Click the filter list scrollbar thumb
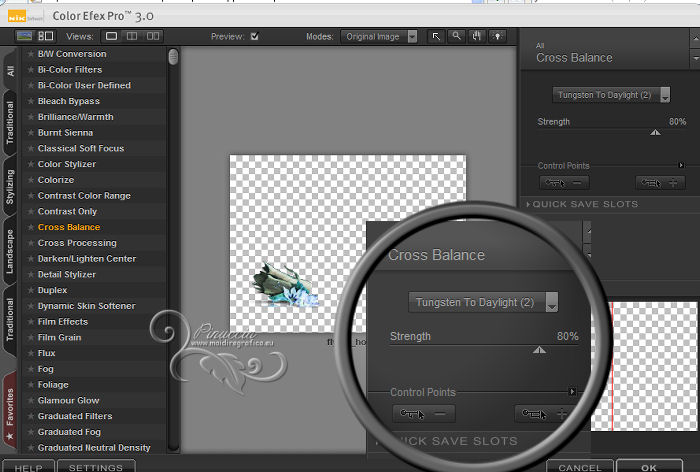This screenshot has width=700, height=472. pos(173,57)
